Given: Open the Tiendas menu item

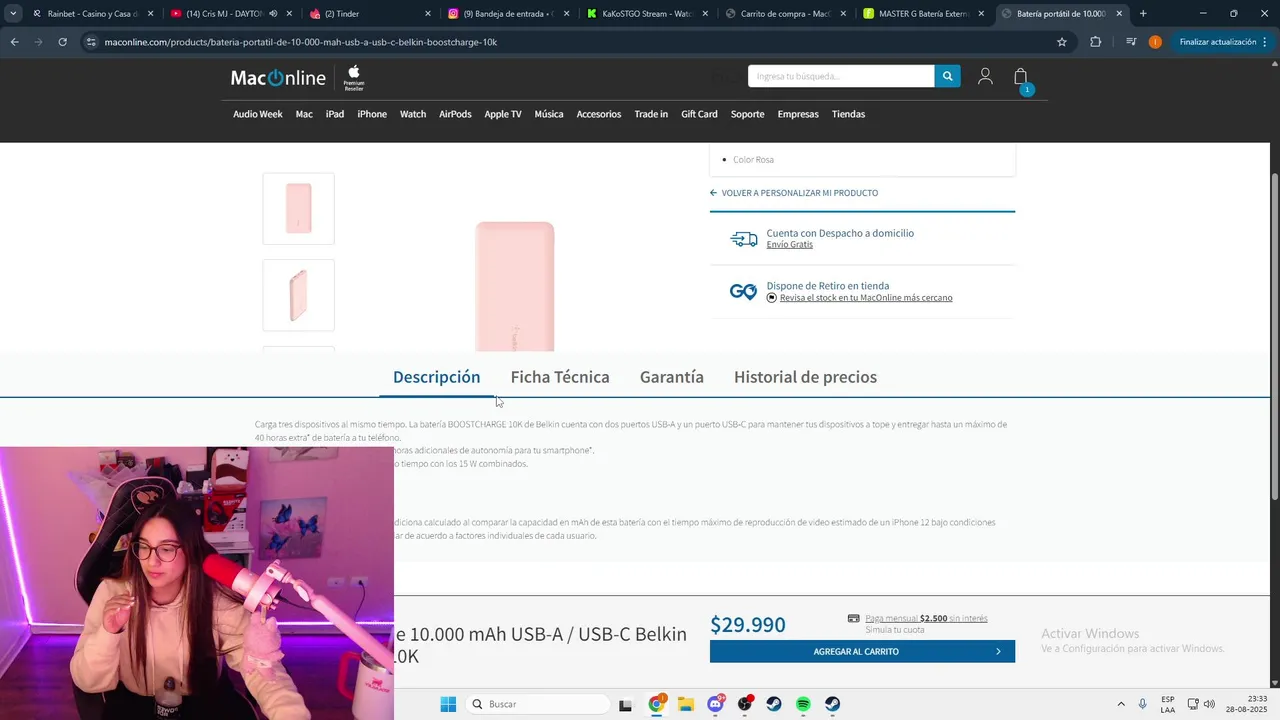Looking at the screenshot, I should [848, 114].
